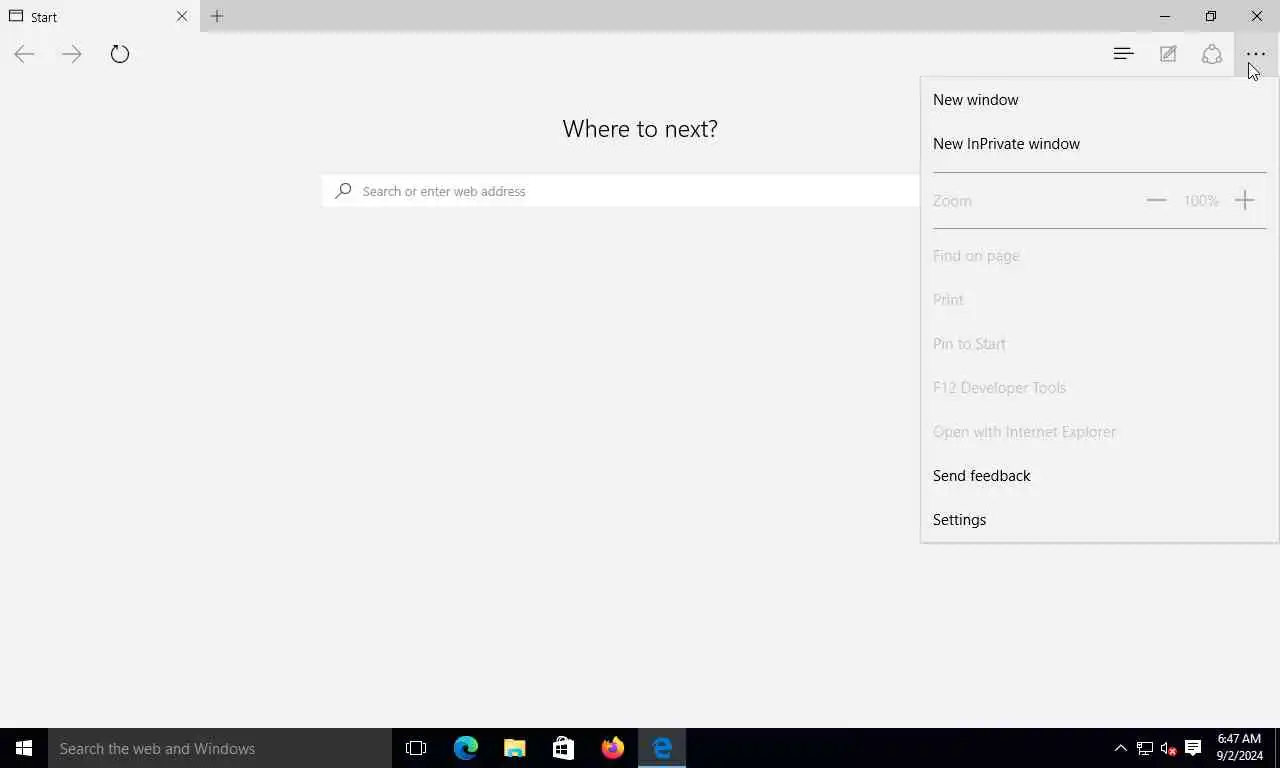Close the More actions ellipsis menu
Viewport: 1280px width, 768px height.
tap(1256, 54)
